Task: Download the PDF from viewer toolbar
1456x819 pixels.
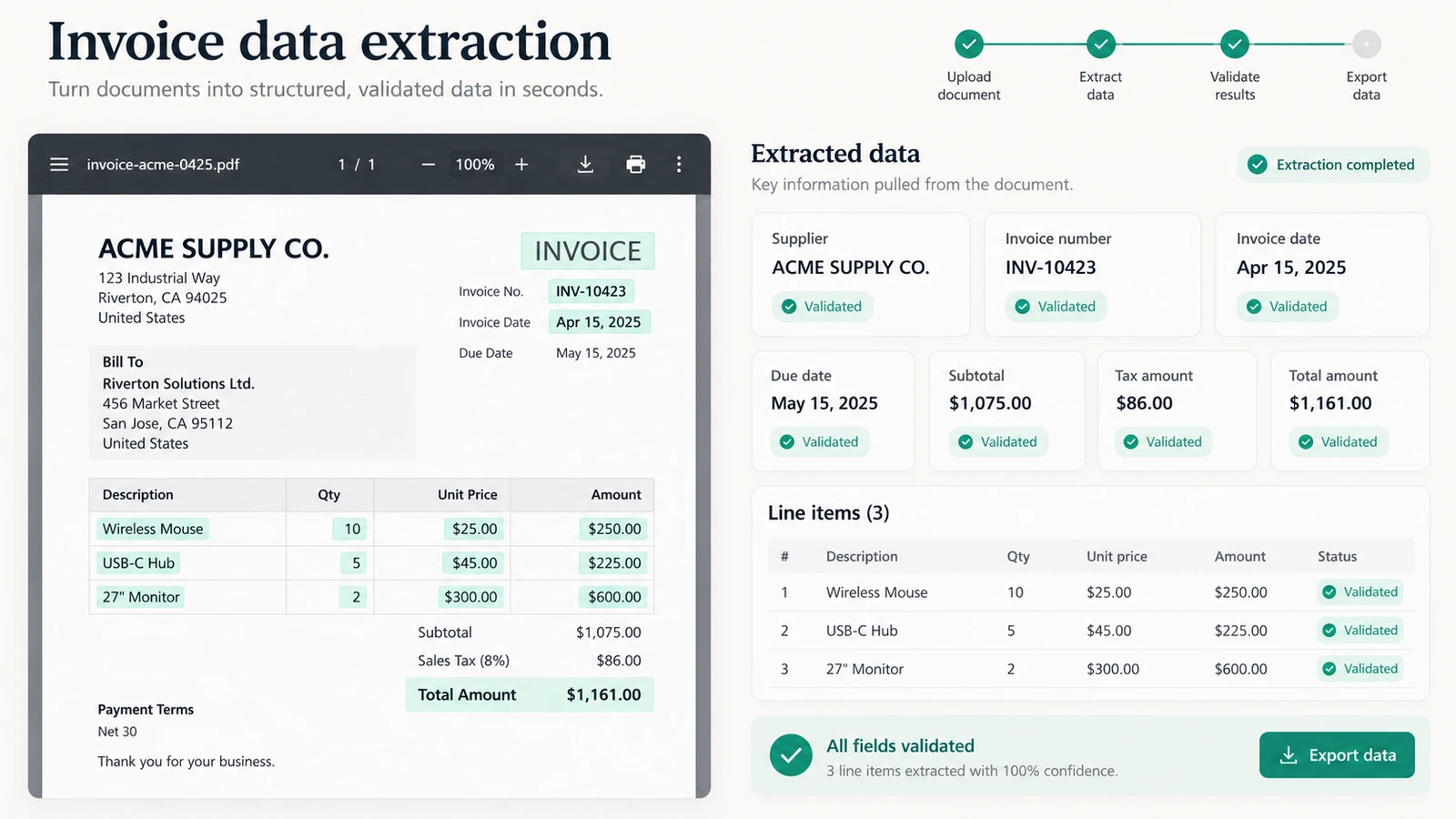Action: [585, 165]
